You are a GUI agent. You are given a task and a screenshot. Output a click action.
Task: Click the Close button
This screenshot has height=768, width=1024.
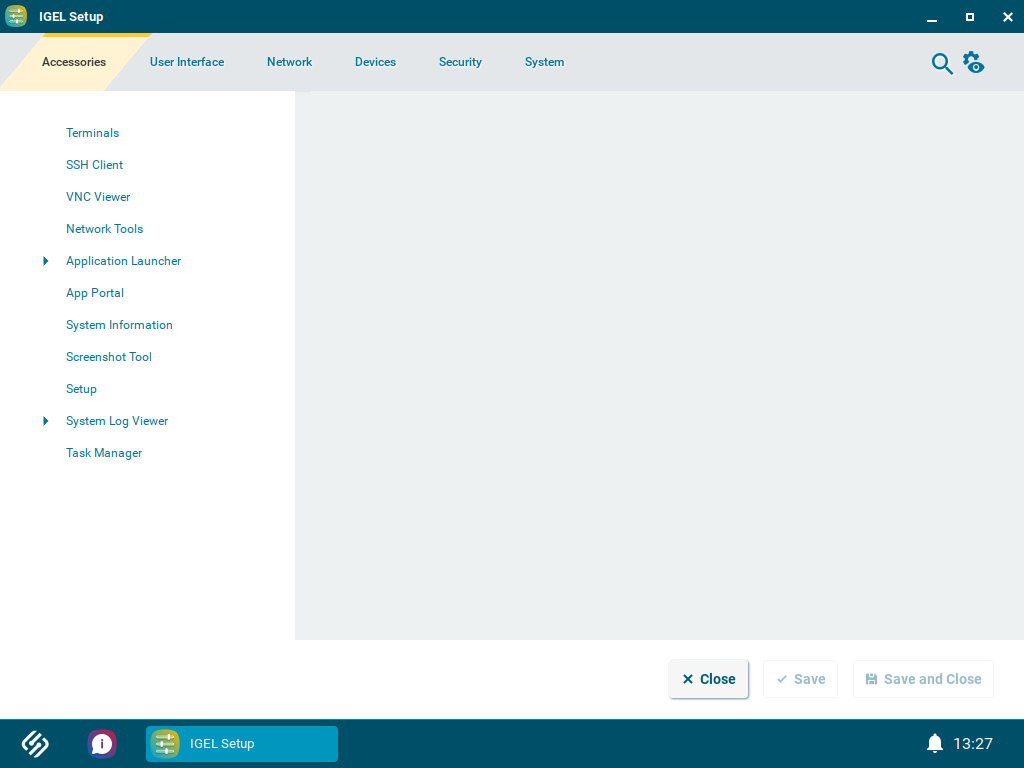tap(708, 679)
